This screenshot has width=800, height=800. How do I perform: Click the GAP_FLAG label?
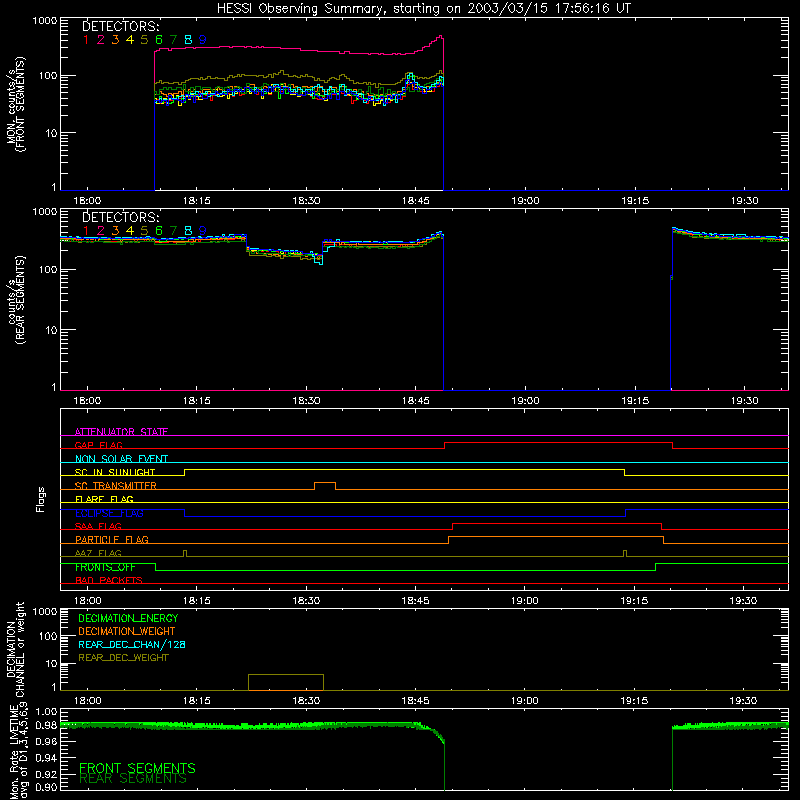[98, 445]
